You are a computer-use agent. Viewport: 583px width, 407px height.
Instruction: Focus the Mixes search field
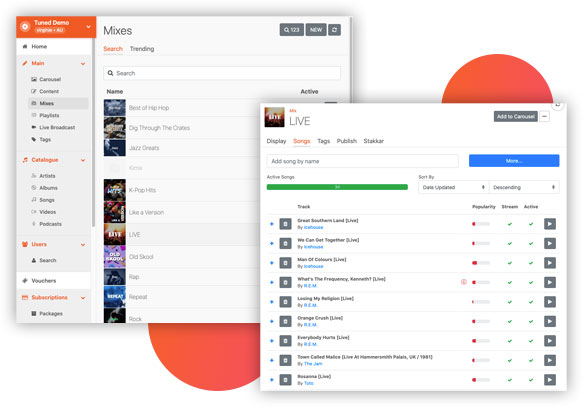(x=222, y=73)
